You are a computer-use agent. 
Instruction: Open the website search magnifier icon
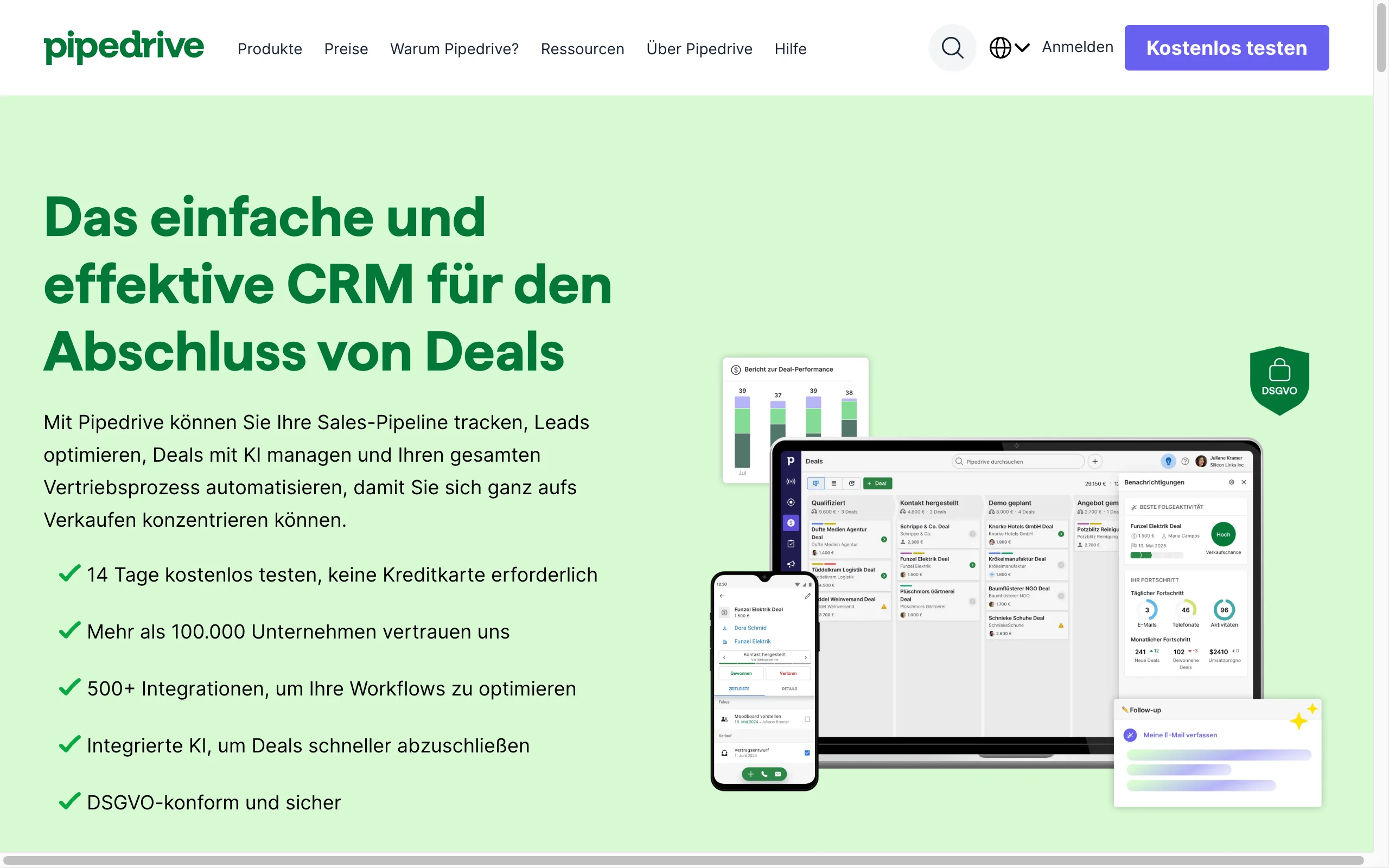click(952, 48)
